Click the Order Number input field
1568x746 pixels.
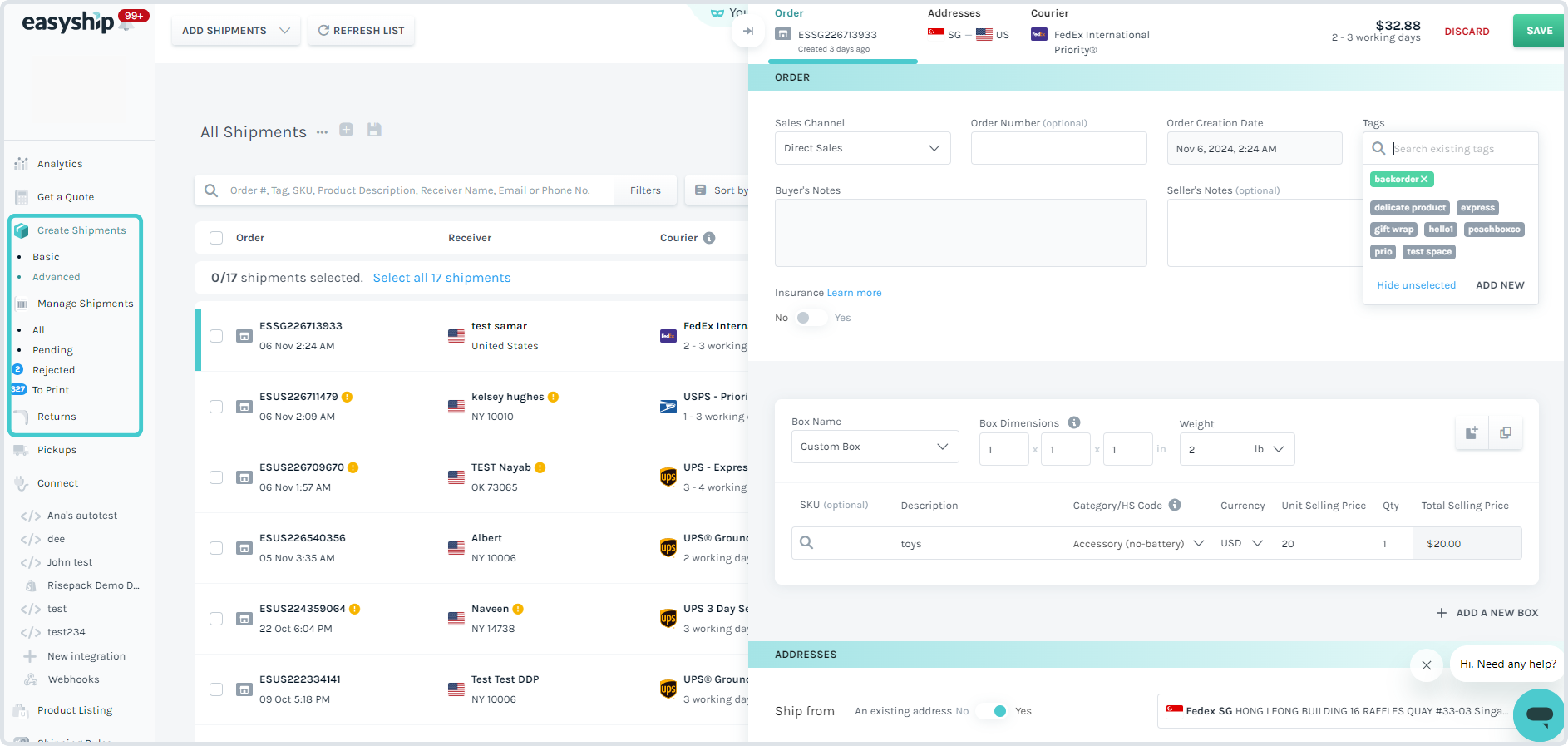coord(1058,148)
